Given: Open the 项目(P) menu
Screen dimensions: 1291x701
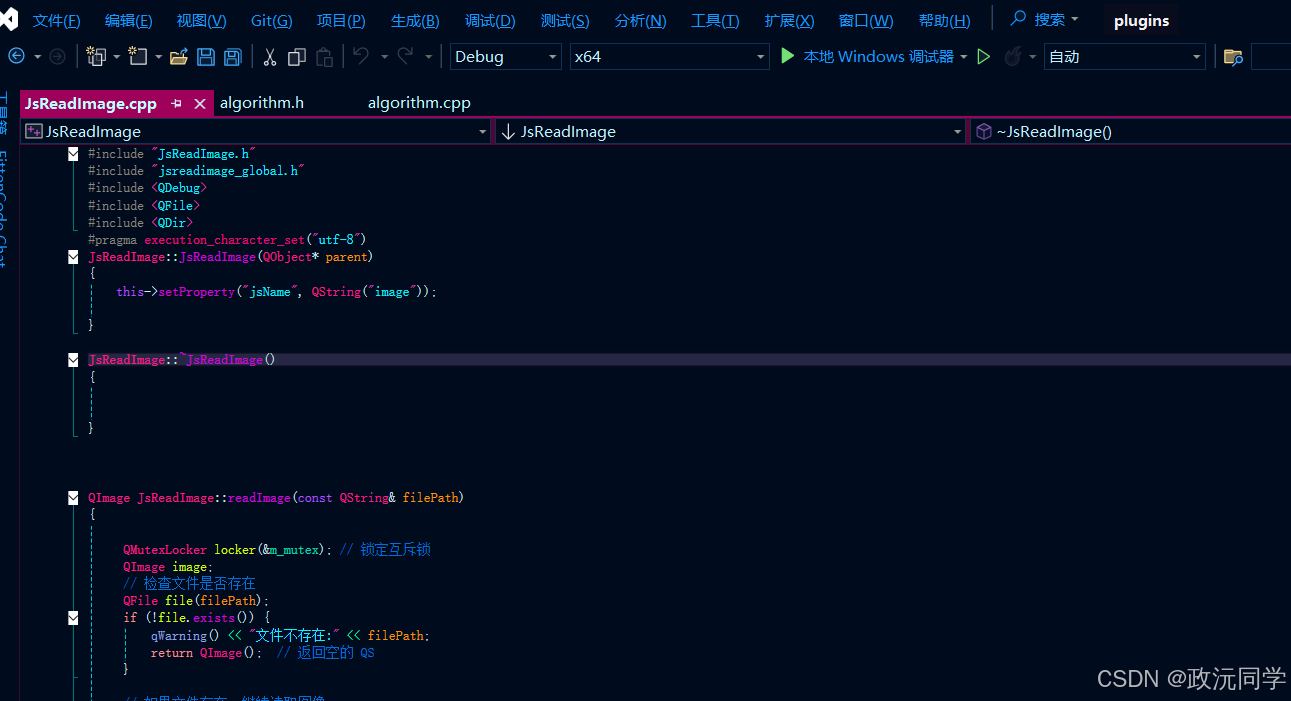Looking at the screenshot, I should coord(341,21).
